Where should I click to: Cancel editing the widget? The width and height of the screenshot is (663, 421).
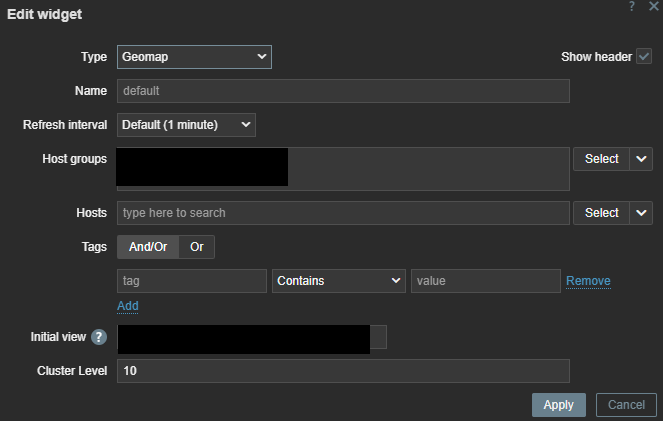pyautogui.click(x=626, y=405)
